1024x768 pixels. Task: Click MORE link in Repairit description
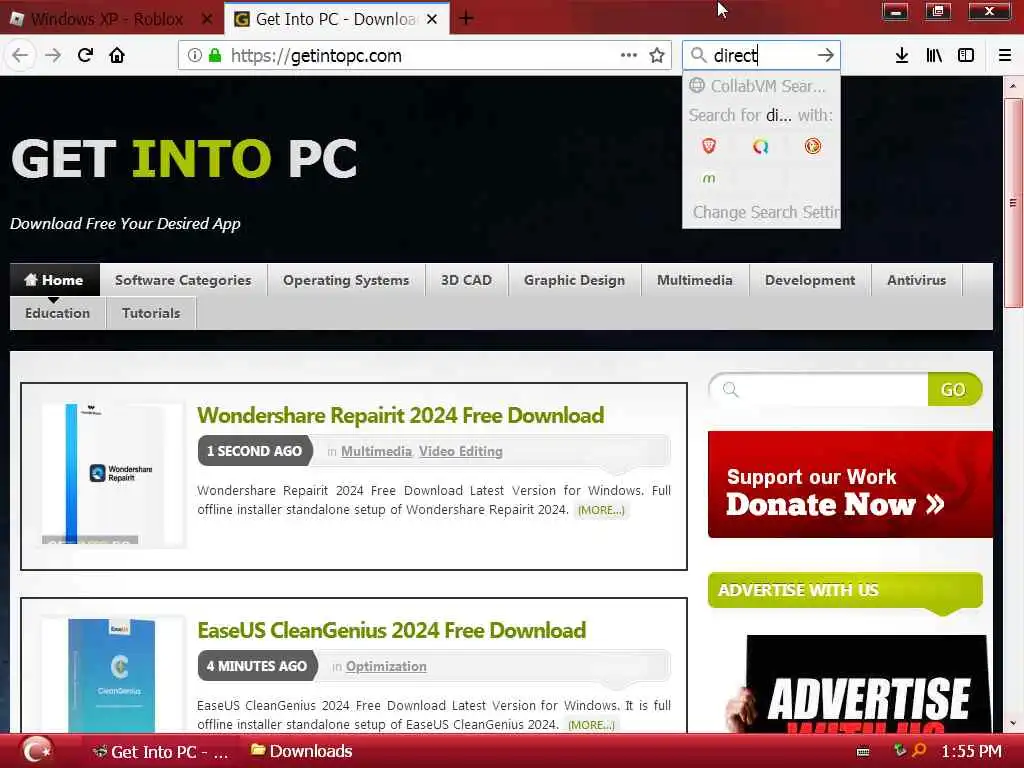[x=601, y=510]
